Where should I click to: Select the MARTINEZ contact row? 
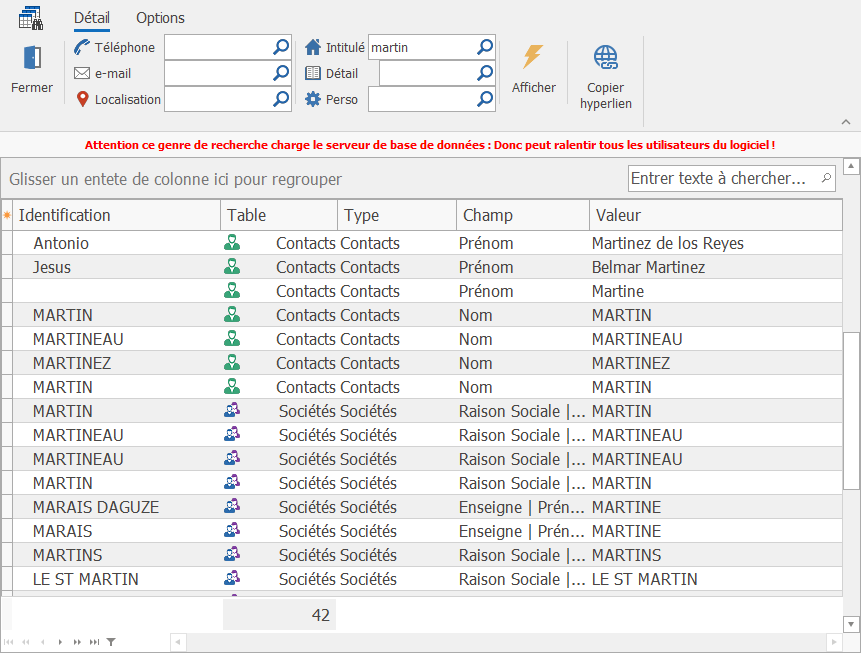(x=72, y=363)
